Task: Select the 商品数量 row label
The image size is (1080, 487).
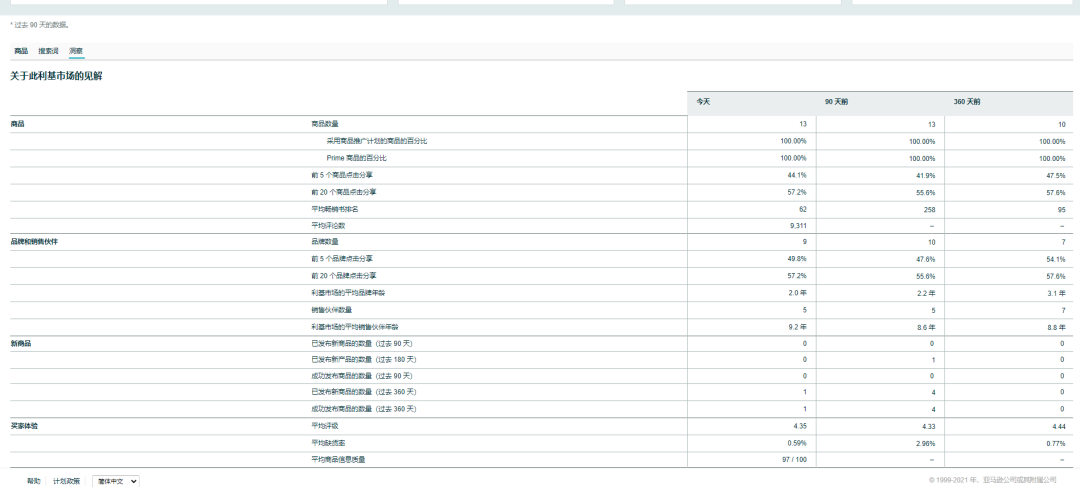Action: tap(325, 124)
